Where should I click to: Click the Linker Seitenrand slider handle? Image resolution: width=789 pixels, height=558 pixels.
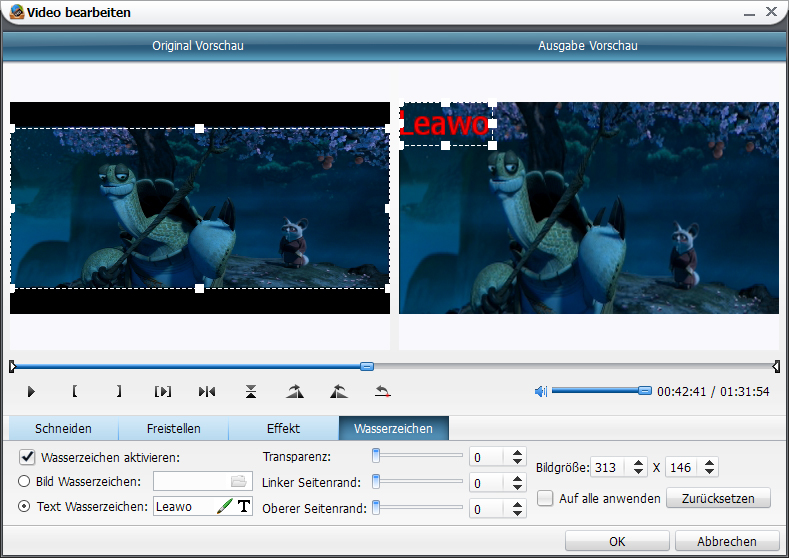[376, 482]
